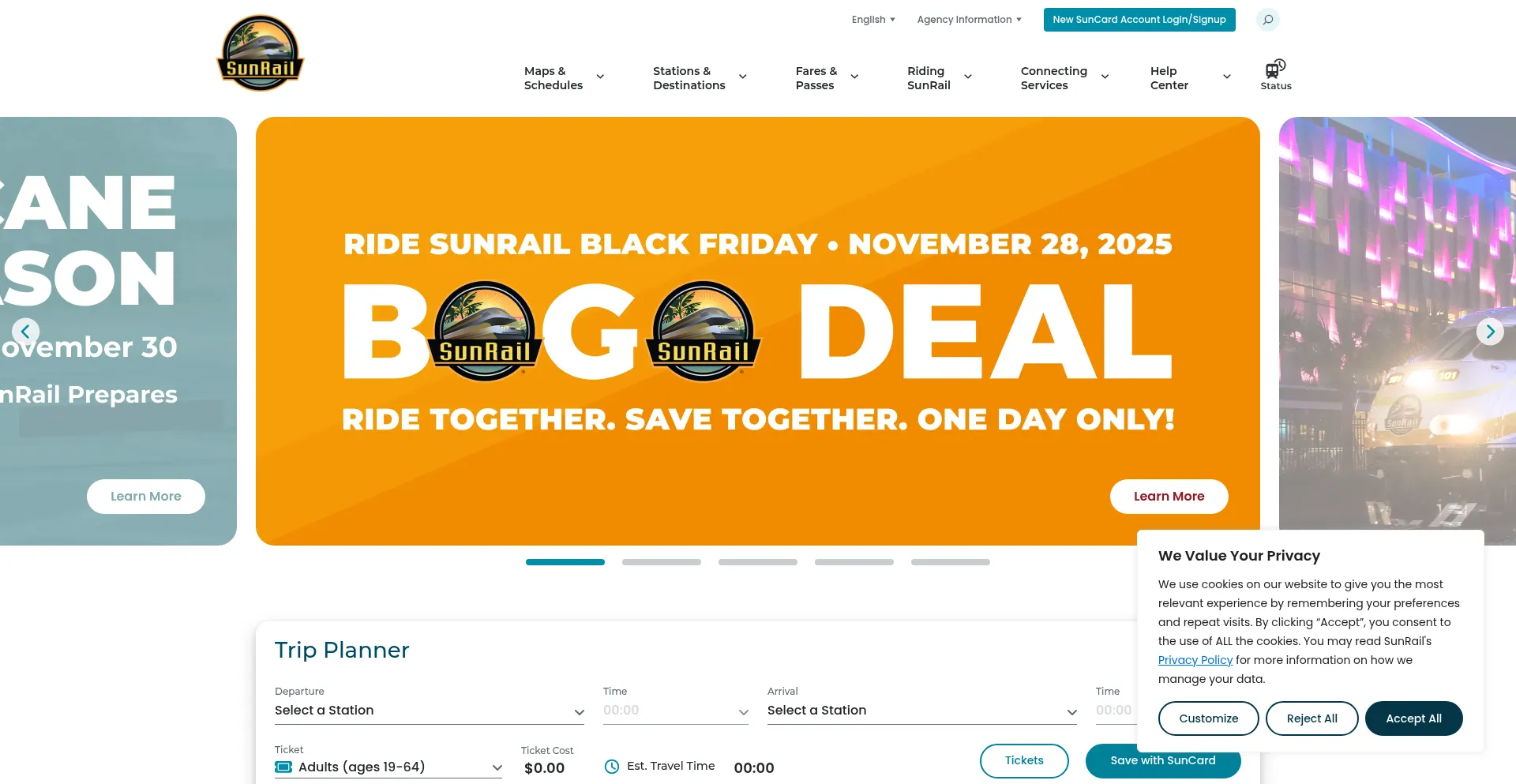Open the train Status icon
The width and height of the screenshot is (1516, 784).
coord(1275,75)
